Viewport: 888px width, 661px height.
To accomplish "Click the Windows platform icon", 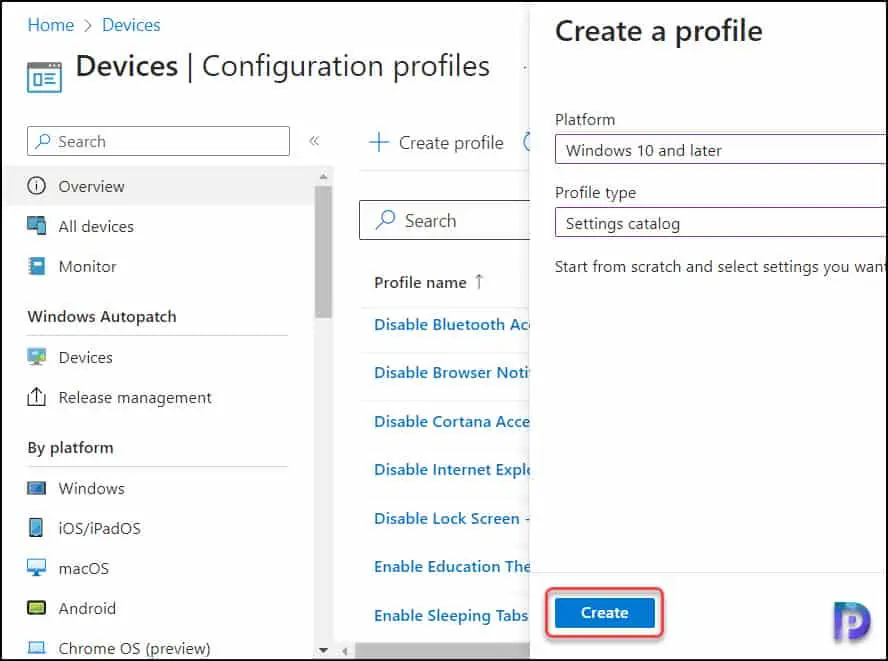I will [x=37, y=488].
